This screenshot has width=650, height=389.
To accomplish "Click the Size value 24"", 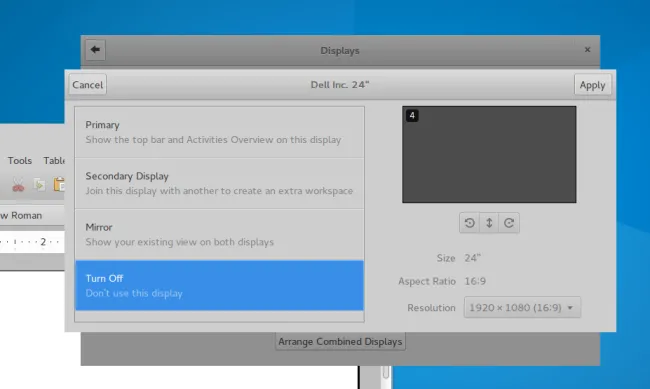I will point(472,258).
